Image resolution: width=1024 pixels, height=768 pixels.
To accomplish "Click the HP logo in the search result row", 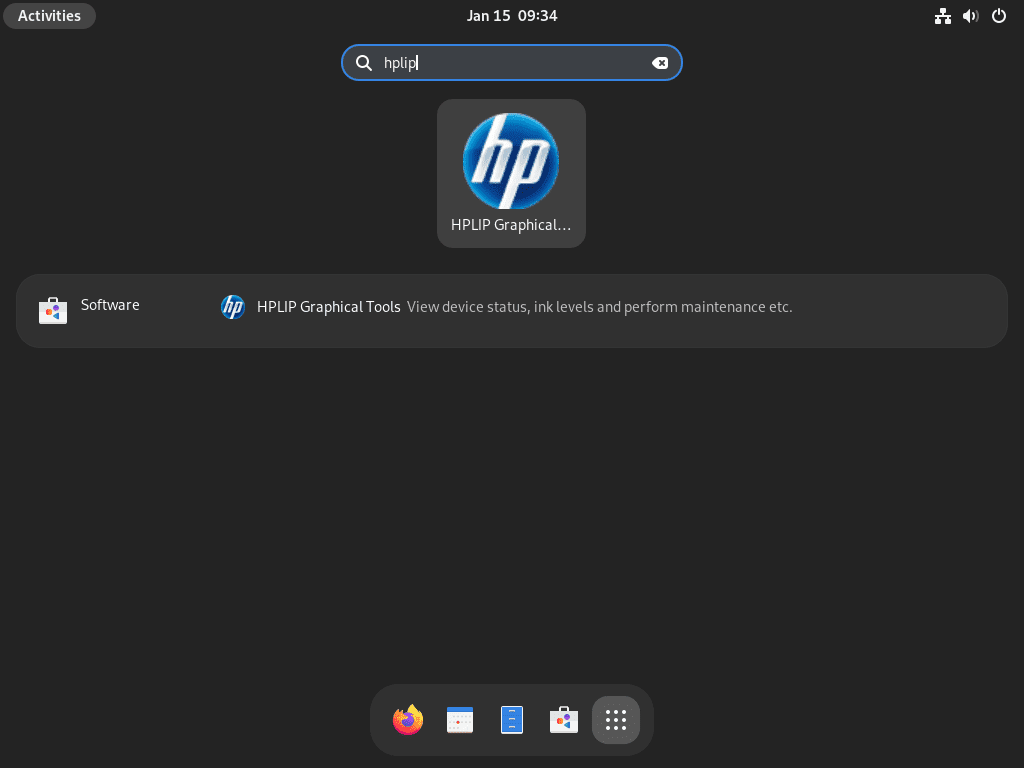I will (x=233, y=307).
